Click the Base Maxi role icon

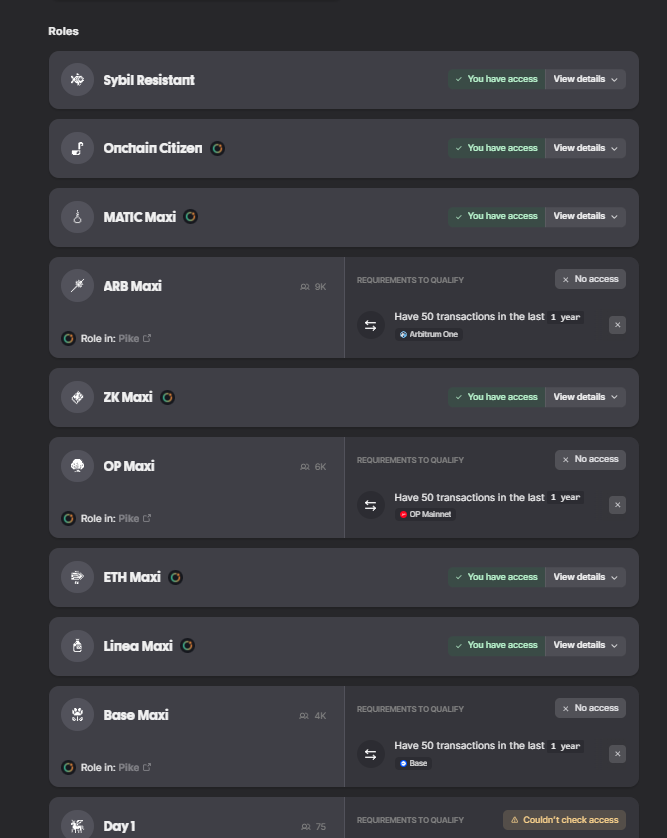[x=77, y=715]
